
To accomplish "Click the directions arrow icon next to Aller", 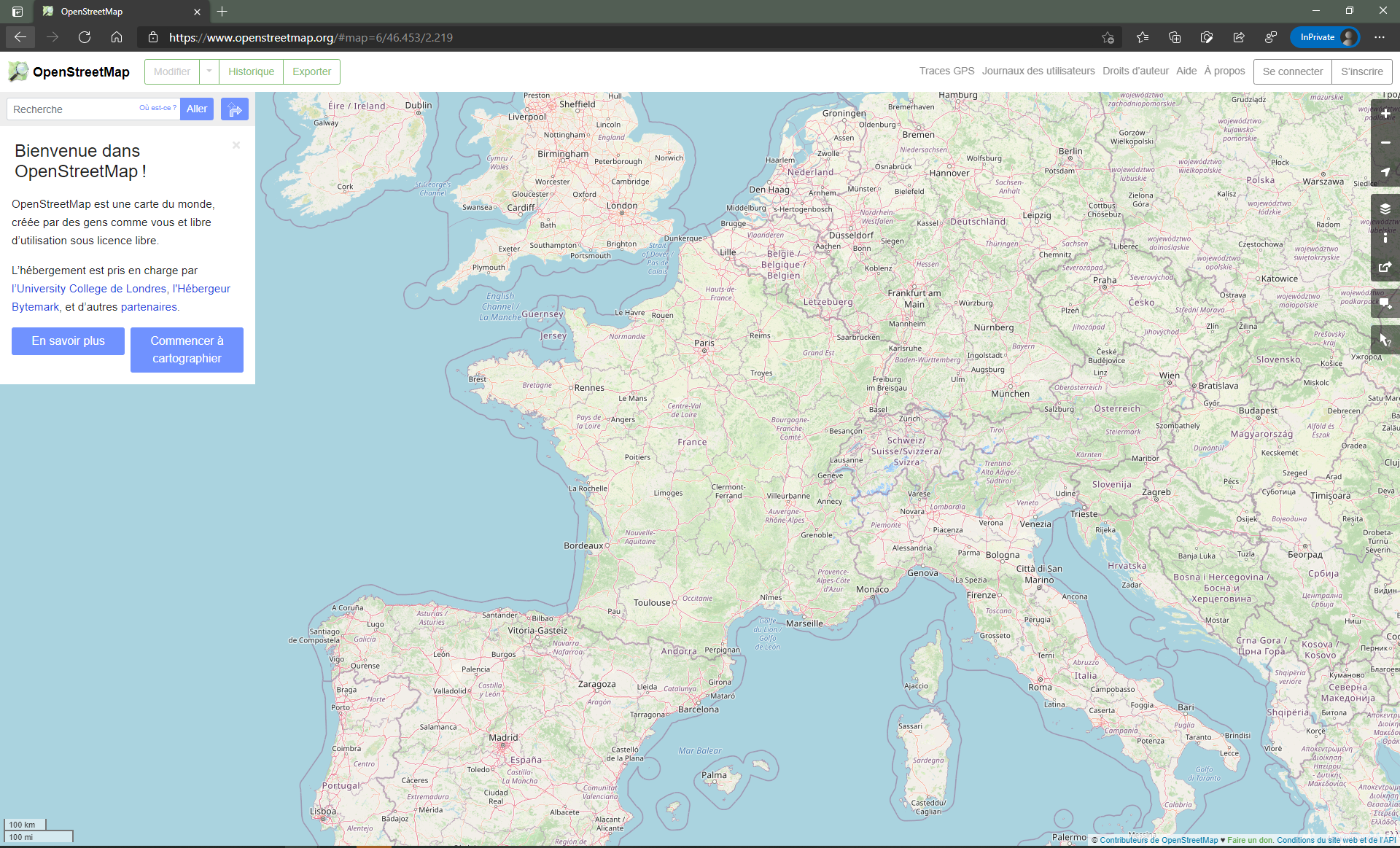I will coord(235,109).
